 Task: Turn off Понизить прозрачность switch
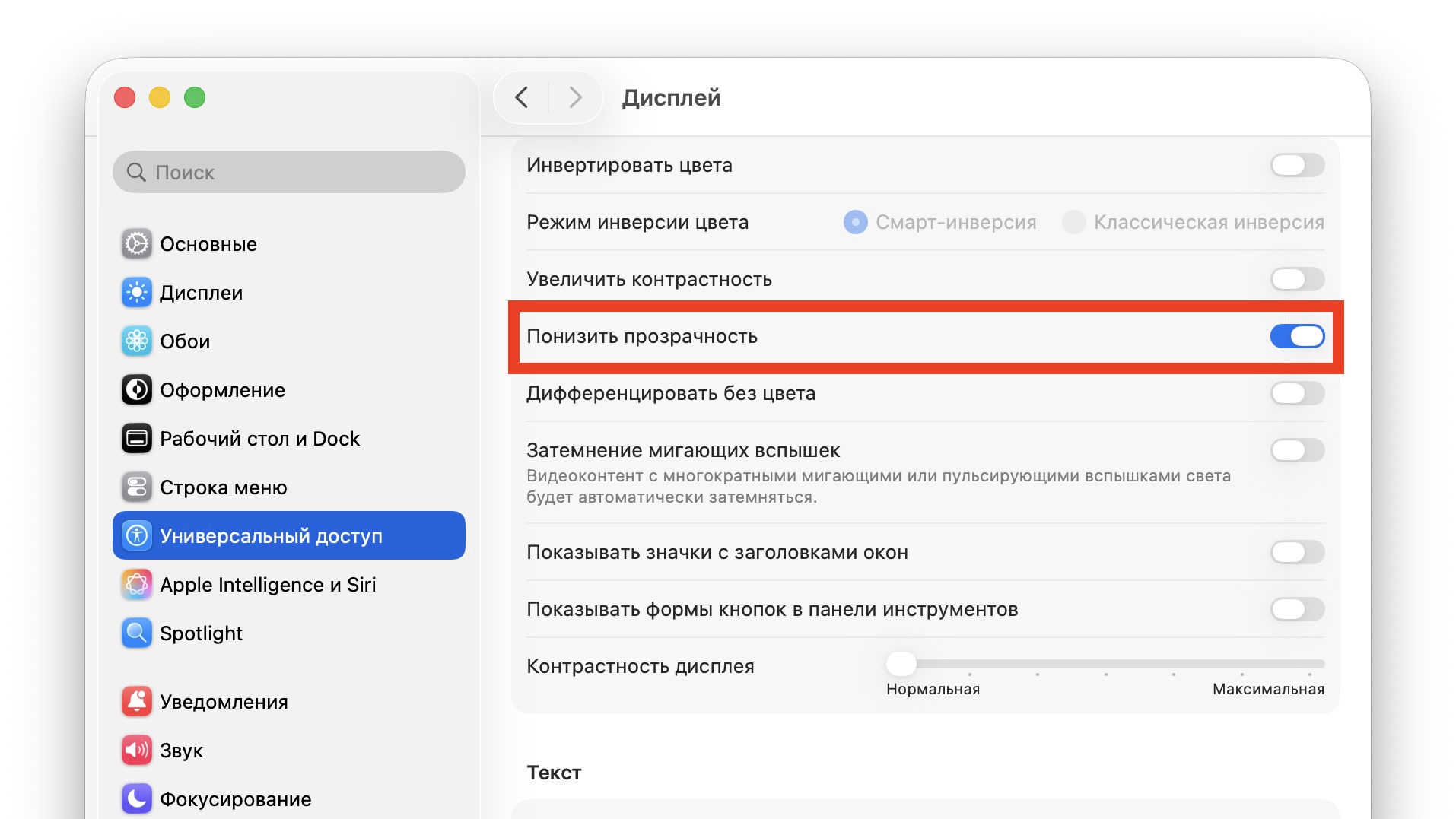pyautogui.click(x=1298, y=336)
